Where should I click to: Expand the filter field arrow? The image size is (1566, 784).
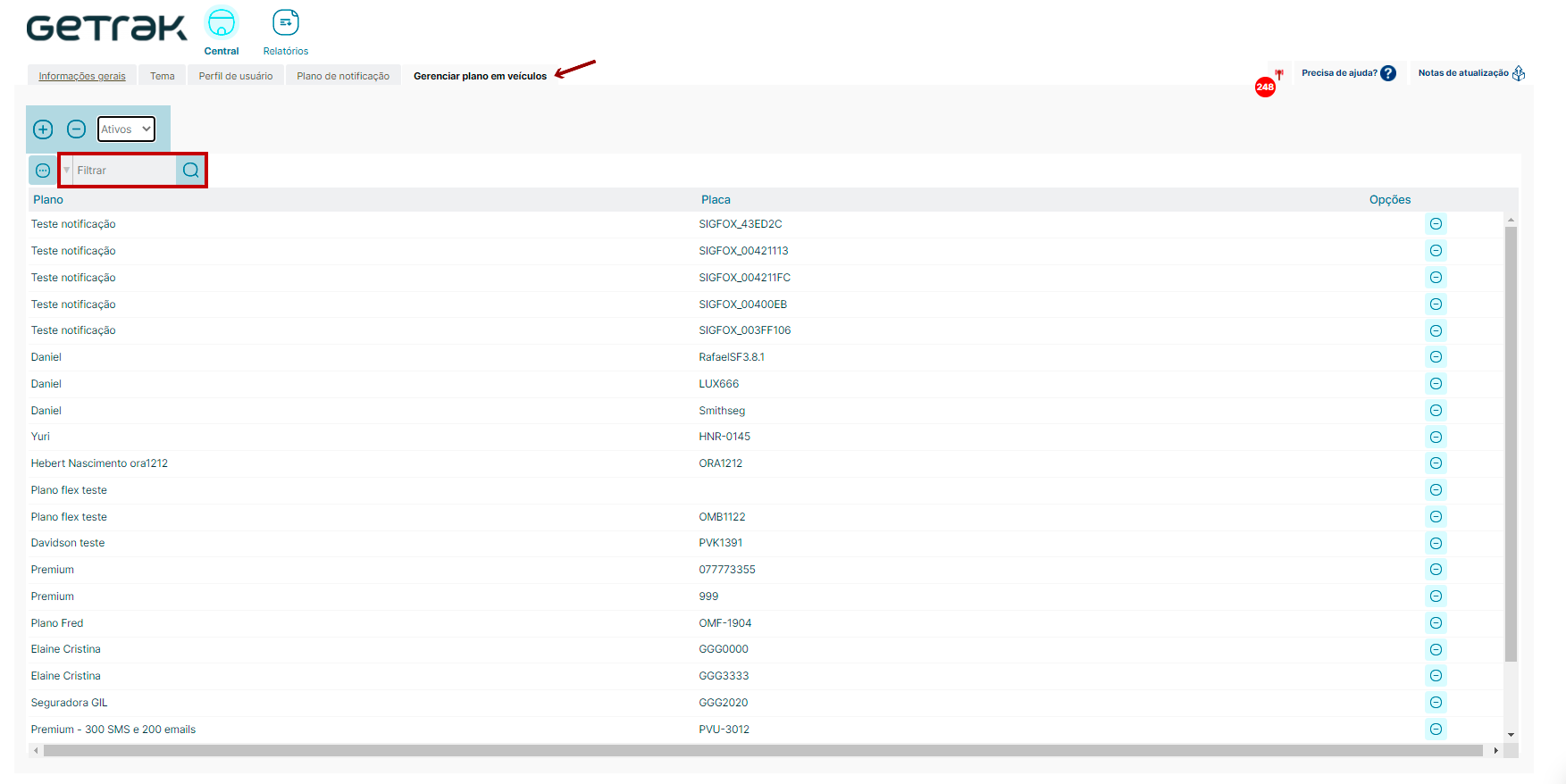(x=66, y=171)
